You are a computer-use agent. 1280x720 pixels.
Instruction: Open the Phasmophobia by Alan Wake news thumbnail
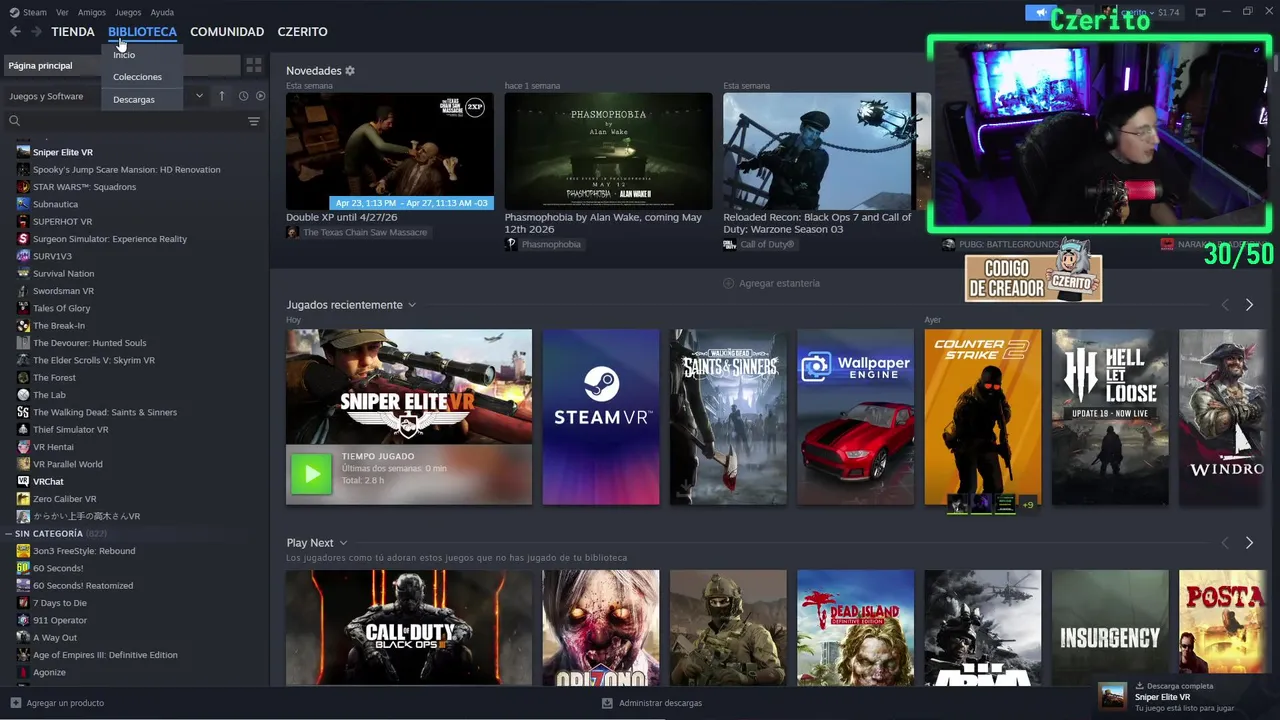608,151
